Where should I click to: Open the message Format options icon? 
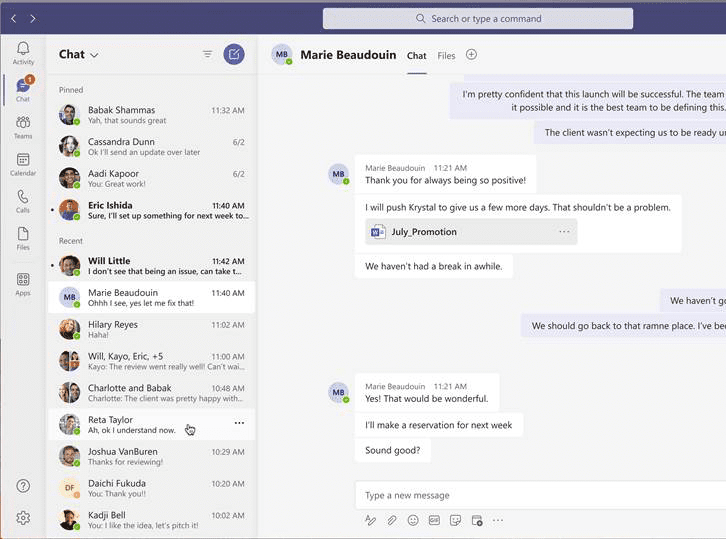370,520
